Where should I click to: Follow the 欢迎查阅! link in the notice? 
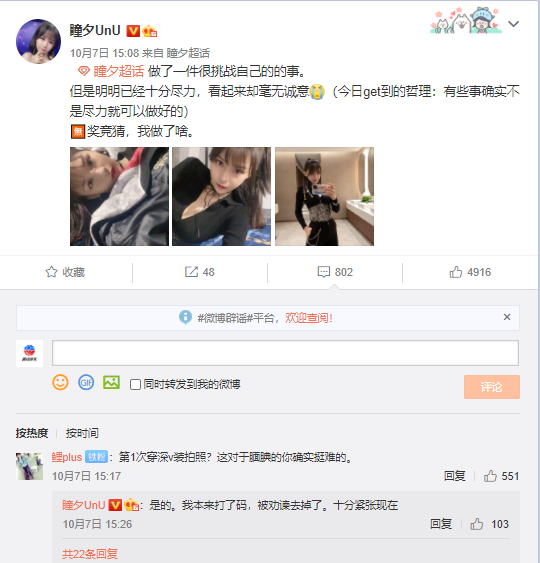tap(309, 318)
